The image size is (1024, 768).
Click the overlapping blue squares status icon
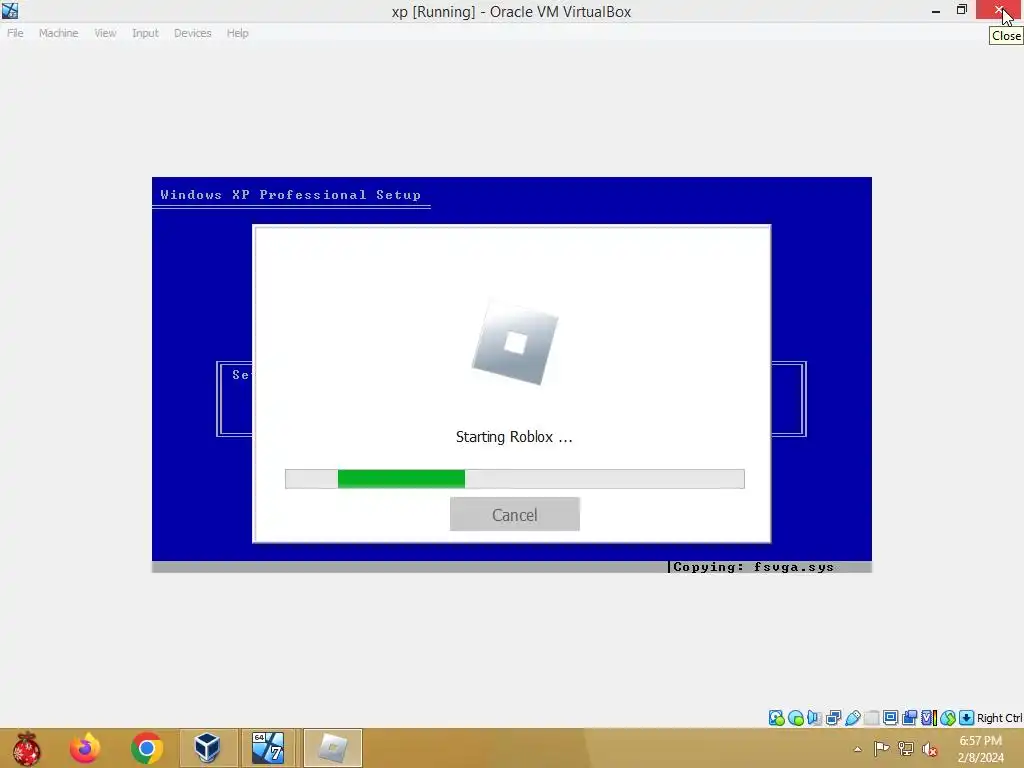tap(909, 718)
